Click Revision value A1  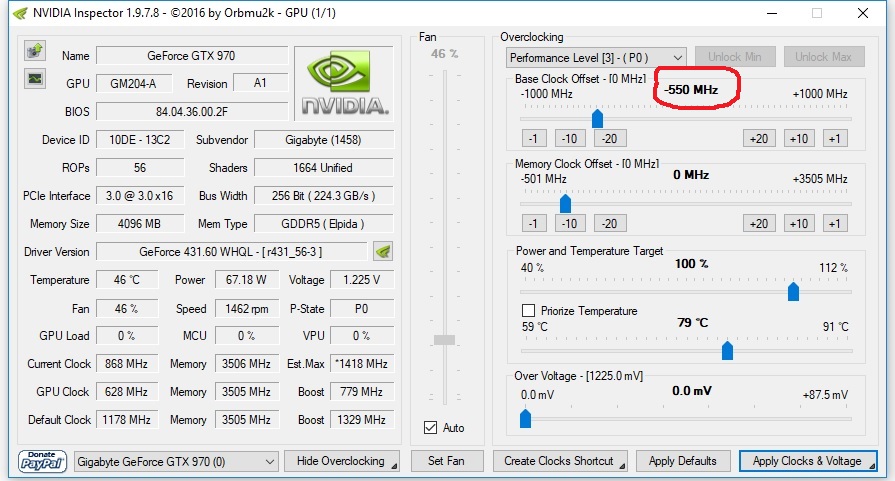(x=260, y=83)
